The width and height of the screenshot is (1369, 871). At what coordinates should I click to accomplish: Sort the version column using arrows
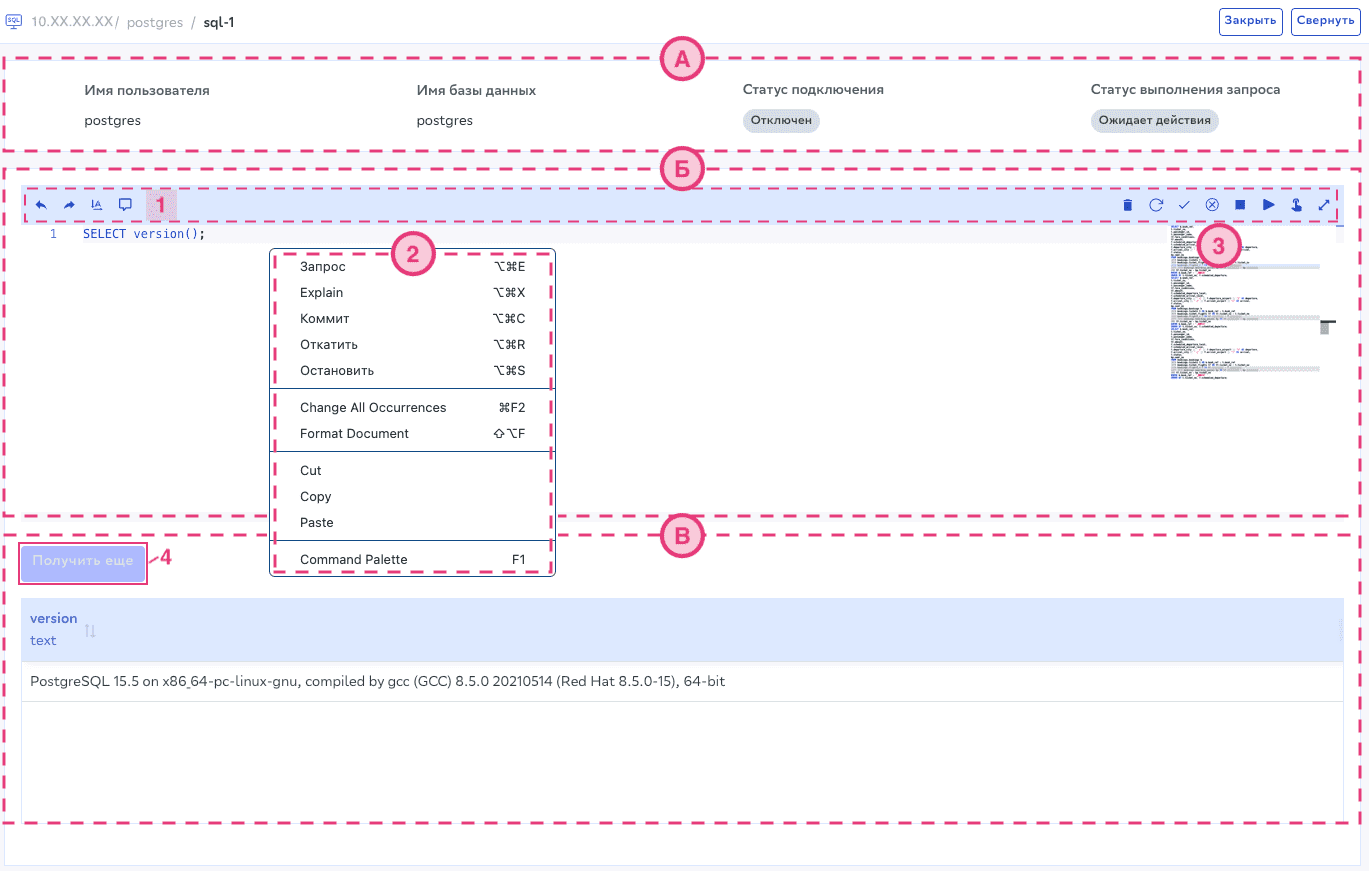tap(90, 630)
